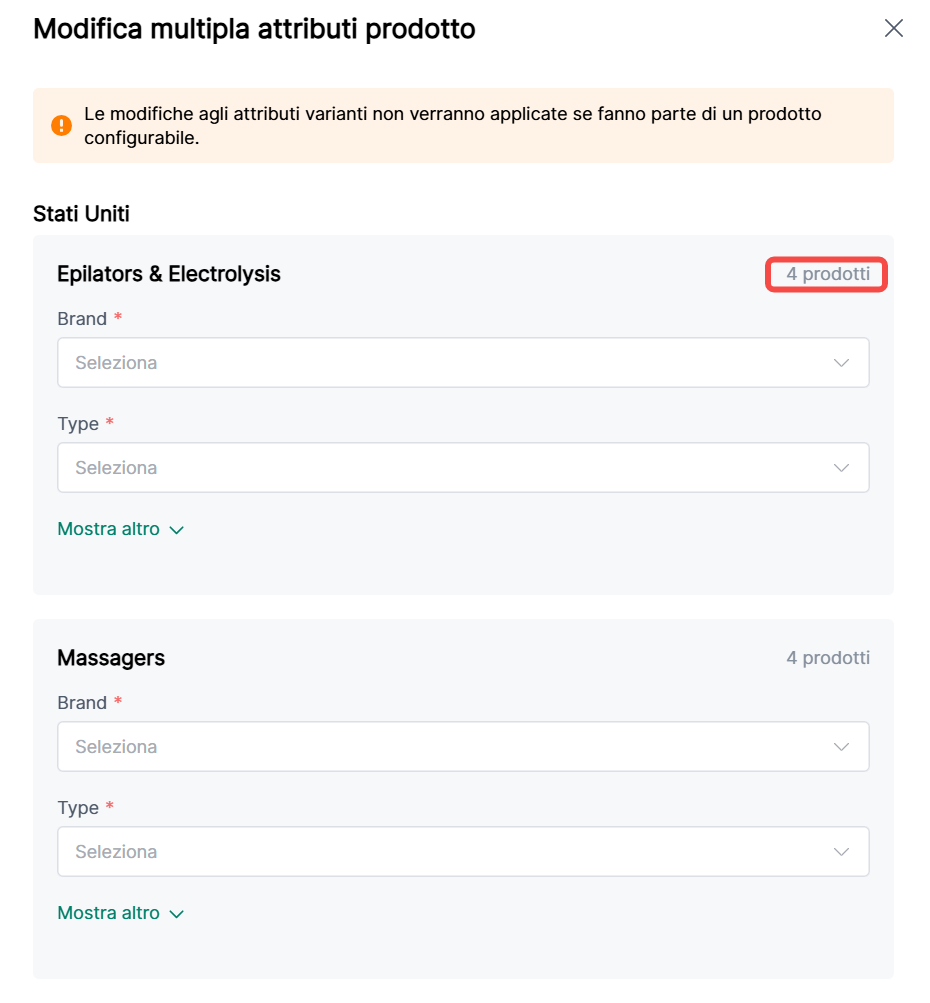Screen dimensions: 930x1003
Task: Click the Massagers category heading
Action: coord(111,658)
